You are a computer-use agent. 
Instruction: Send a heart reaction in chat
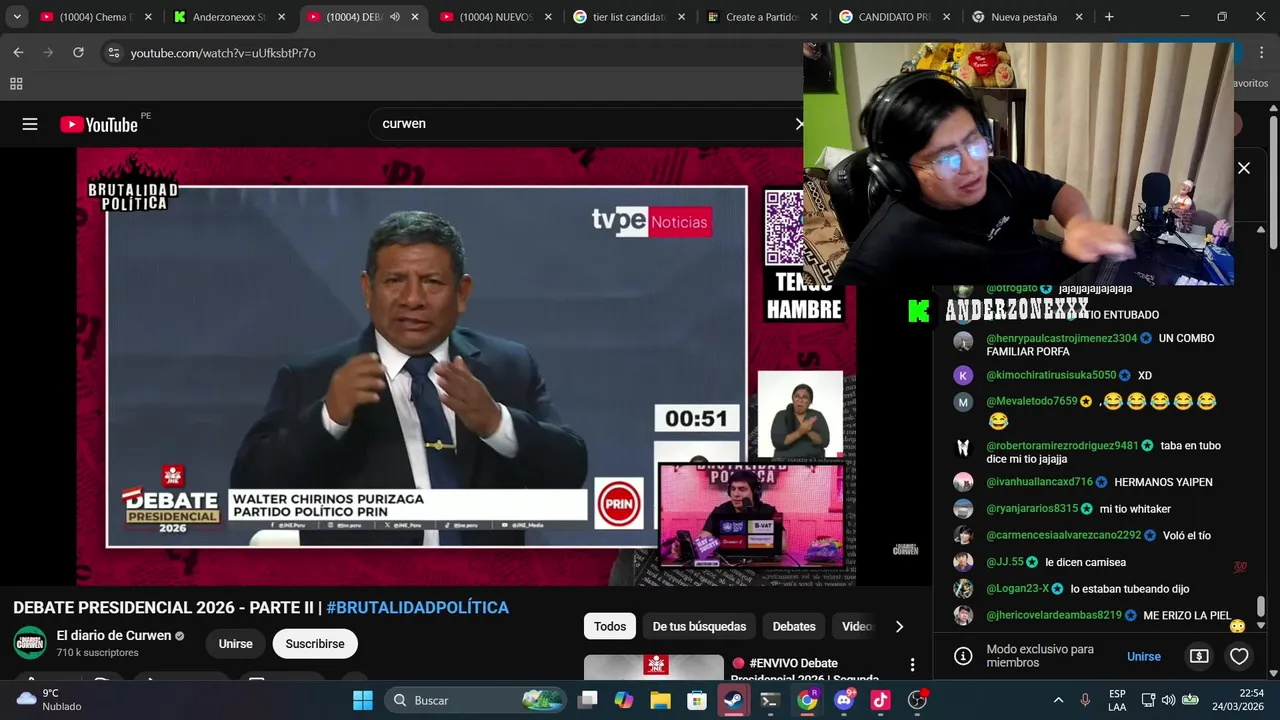[1239, 657]
